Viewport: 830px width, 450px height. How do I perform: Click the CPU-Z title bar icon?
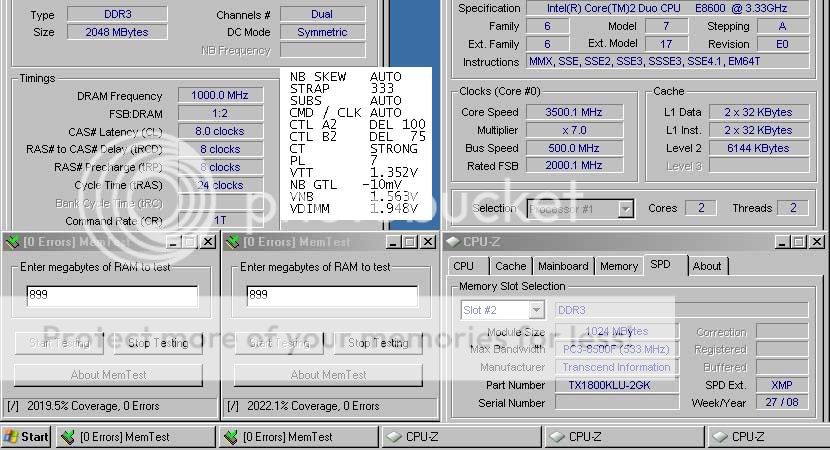[x=452, y=242]
